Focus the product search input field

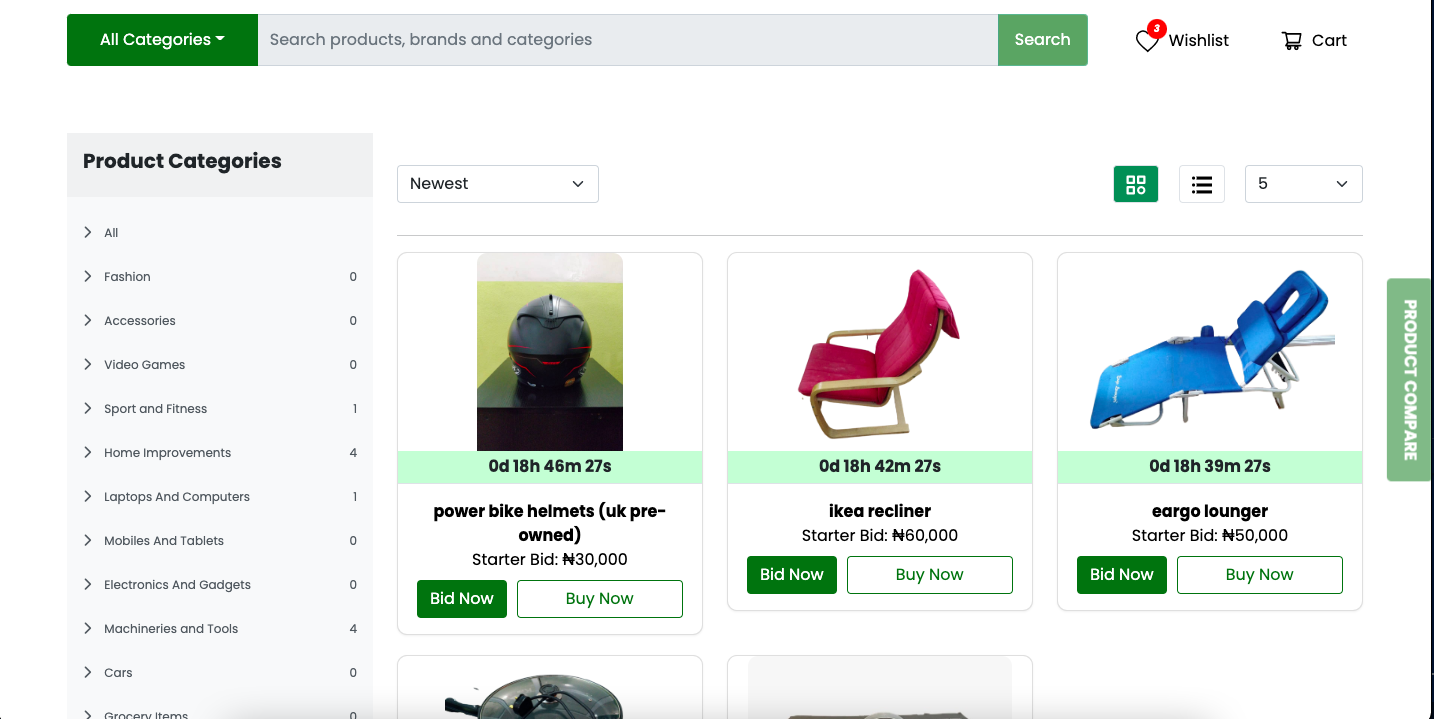pyautogui.click(x=628, y=40)
